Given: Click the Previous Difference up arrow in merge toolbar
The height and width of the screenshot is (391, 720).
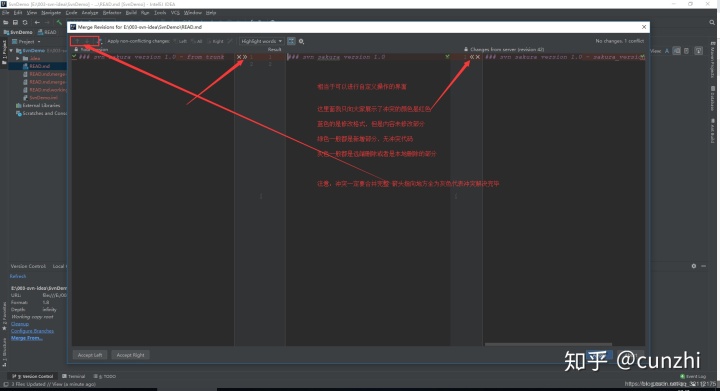Looking at the screenshot, I should pyautogui.click(x=77, y=41).
